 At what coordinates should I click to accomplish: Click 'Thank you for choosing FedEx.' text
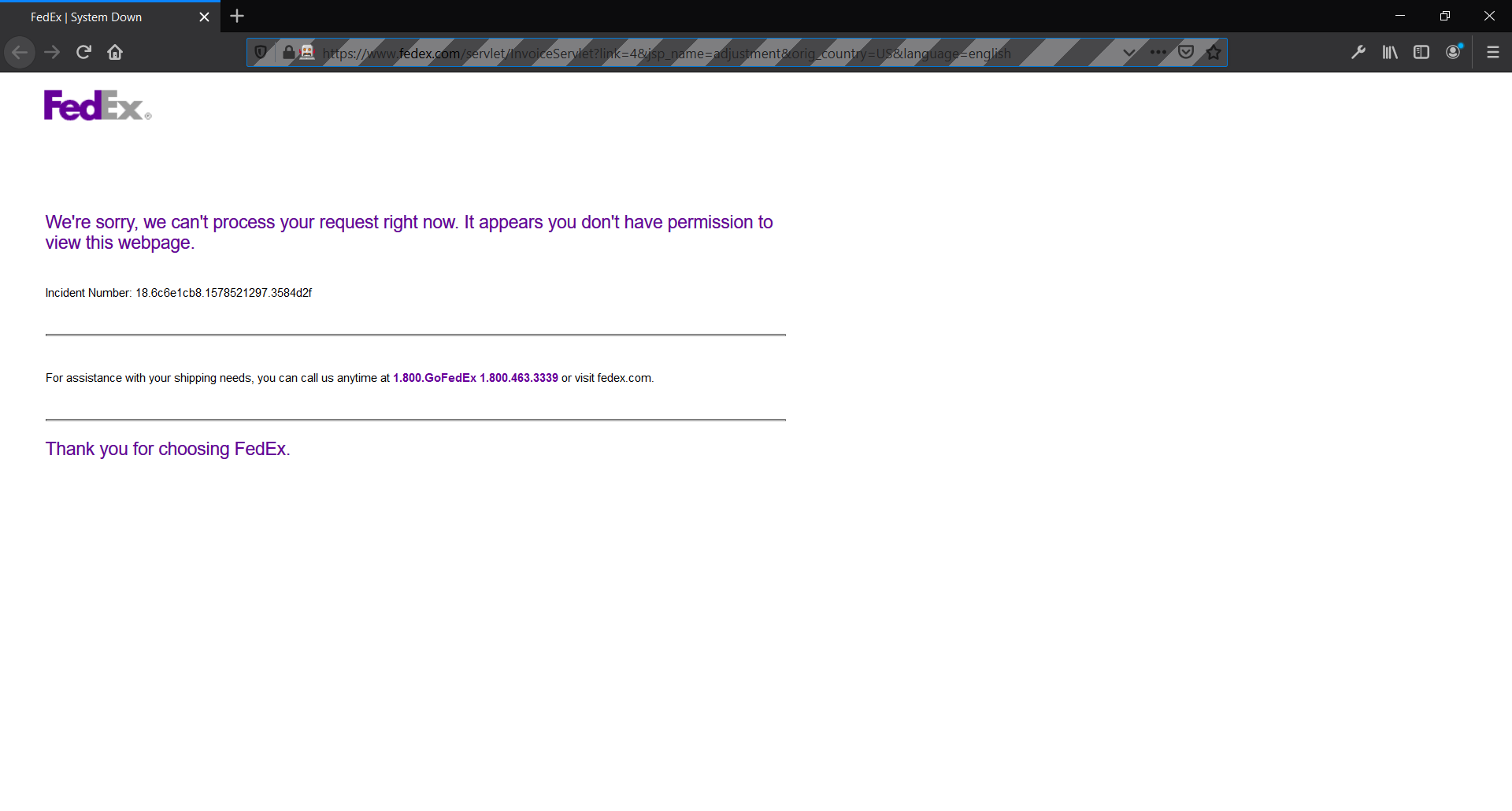(x=168, y=449)
